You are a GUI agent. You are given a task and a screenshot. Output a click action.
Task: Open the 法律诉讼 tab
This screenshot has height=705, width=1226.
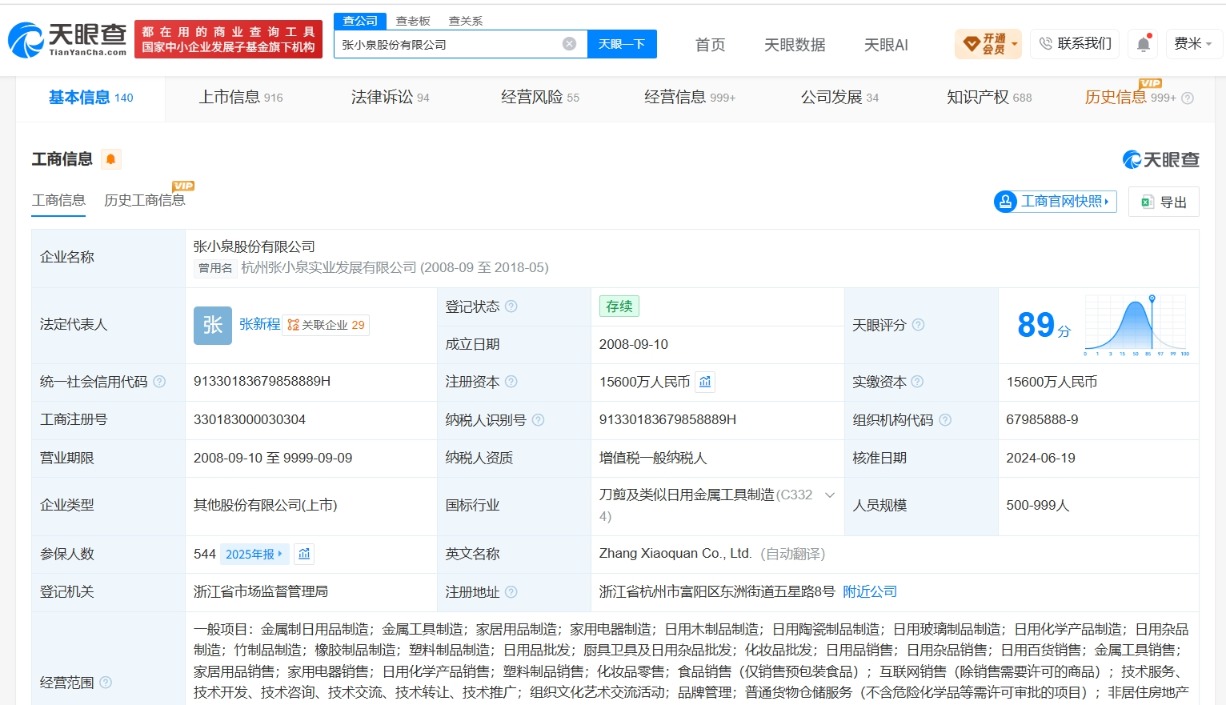(x=390, y=97)
